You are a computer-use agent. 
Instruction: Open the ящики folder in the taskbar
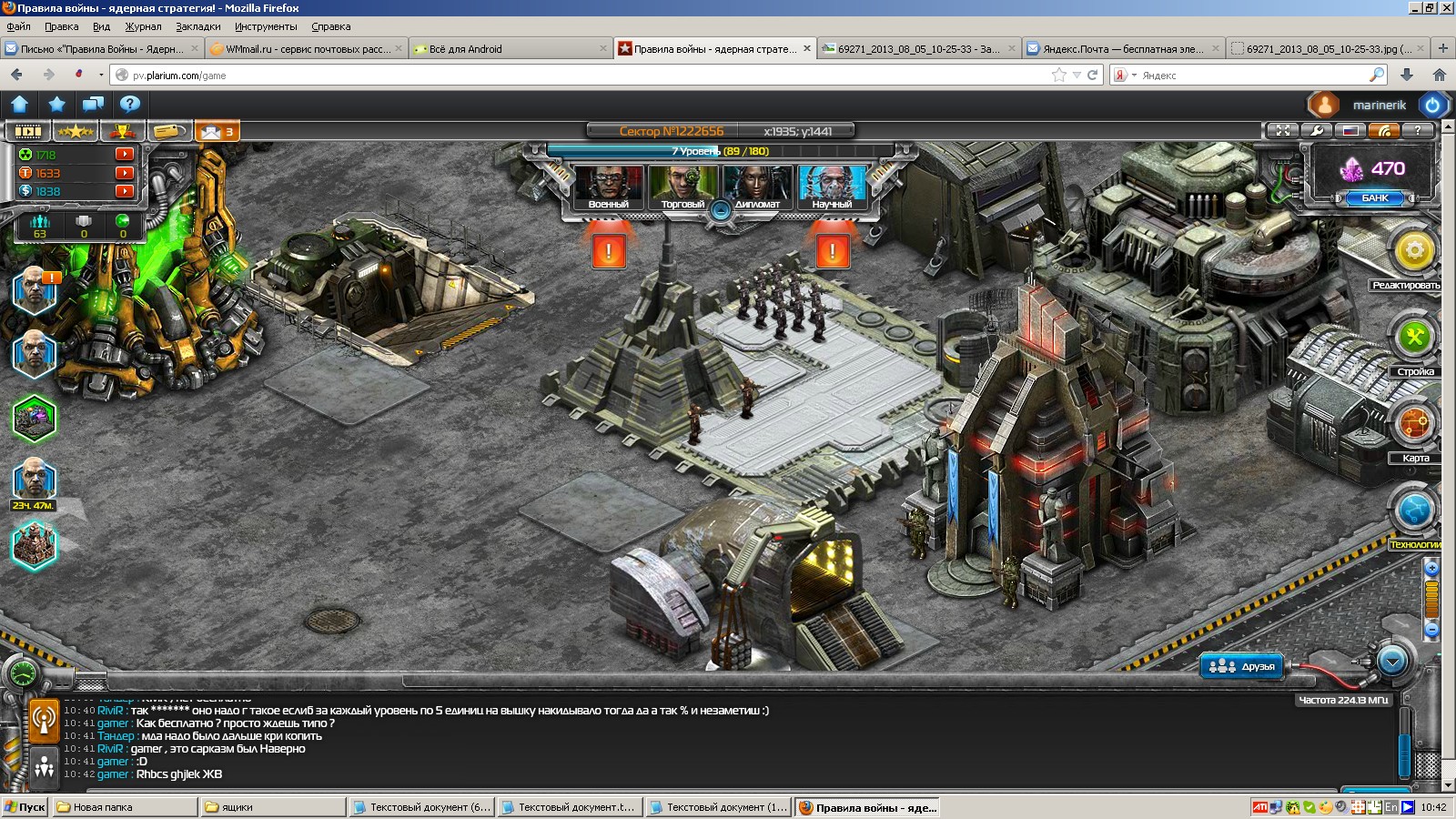coord(274,807)
